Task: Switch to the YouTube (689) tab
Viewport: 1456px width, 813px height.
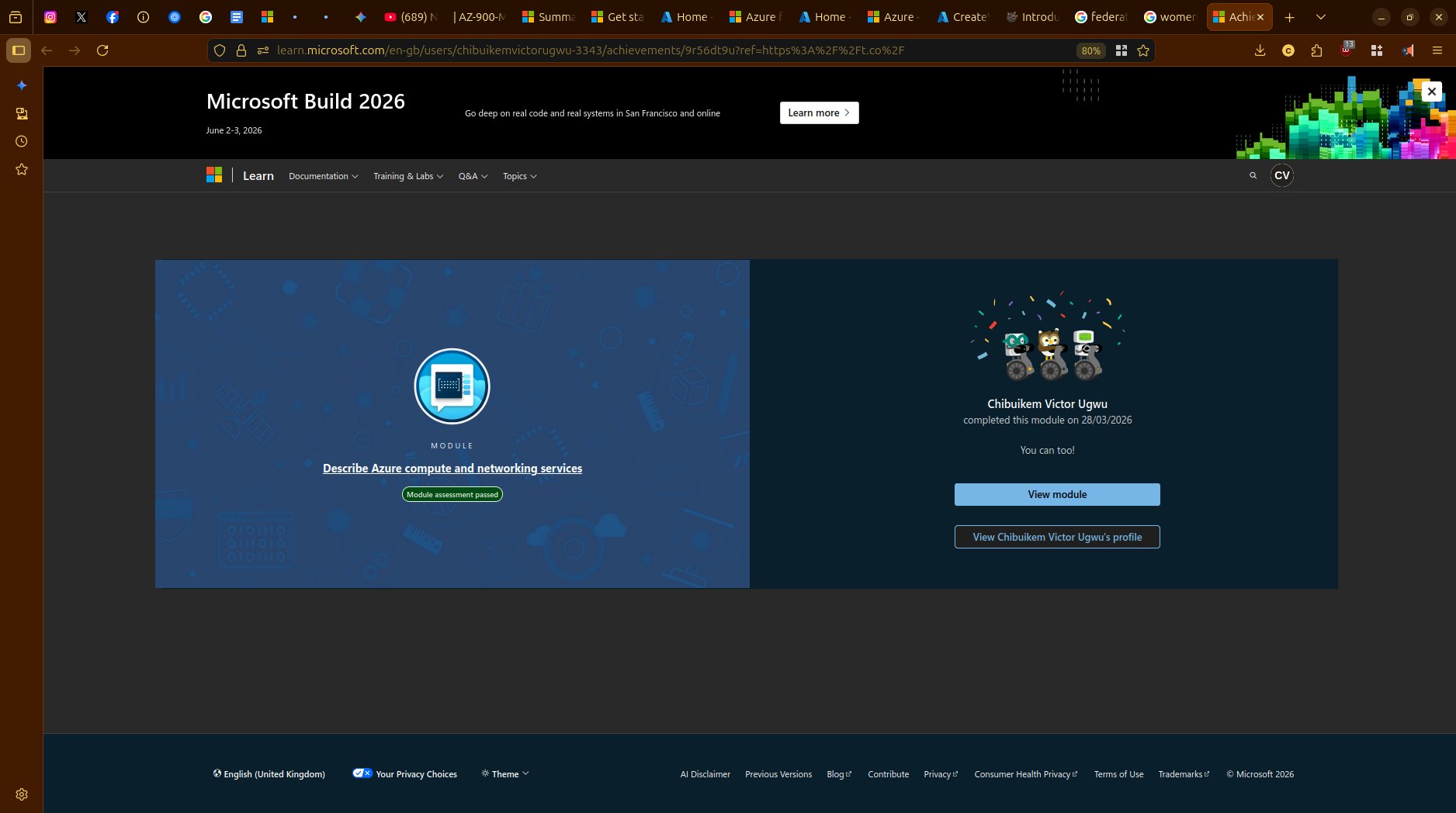Action: point(411,16)
